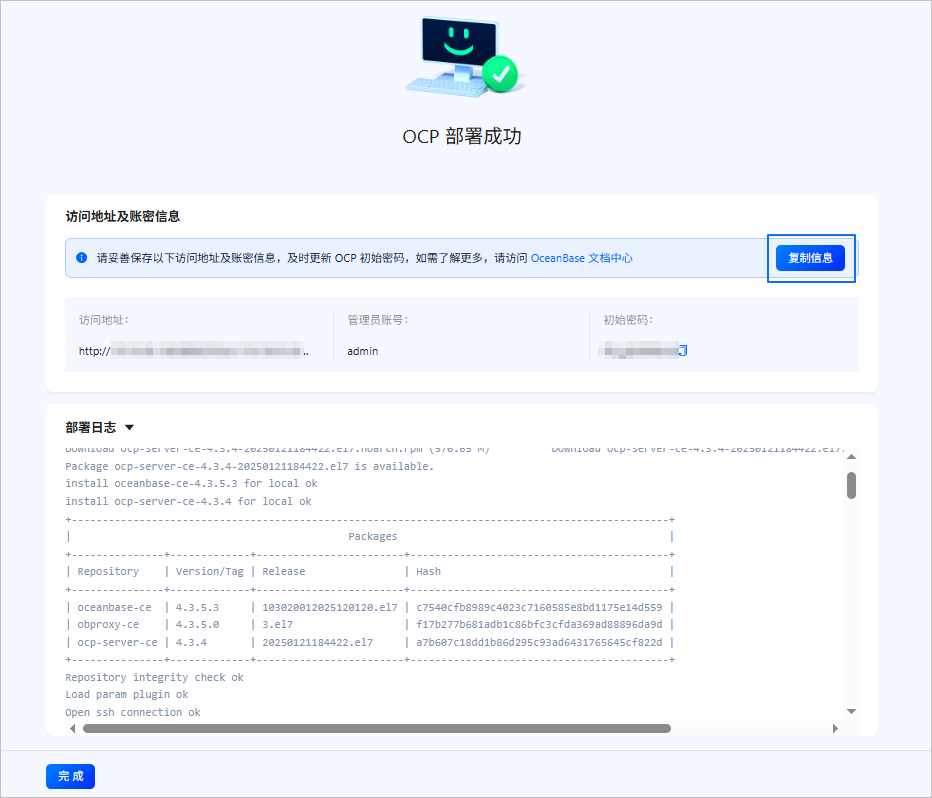Collapse the 部署日志 section arrow
932x798 pixels.
(x=130, y=427)
